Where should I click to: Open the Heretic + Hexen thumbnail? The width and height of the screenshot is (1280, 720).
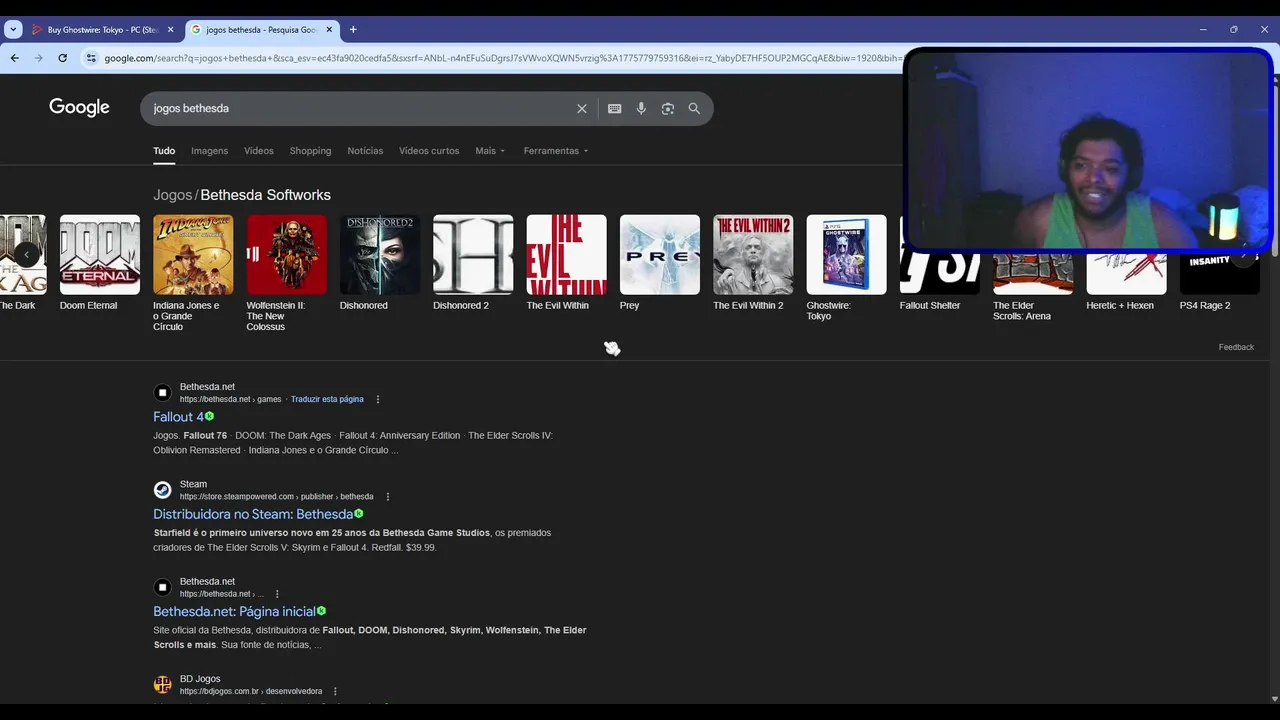pyautogui.click(x=1126, y=273)
